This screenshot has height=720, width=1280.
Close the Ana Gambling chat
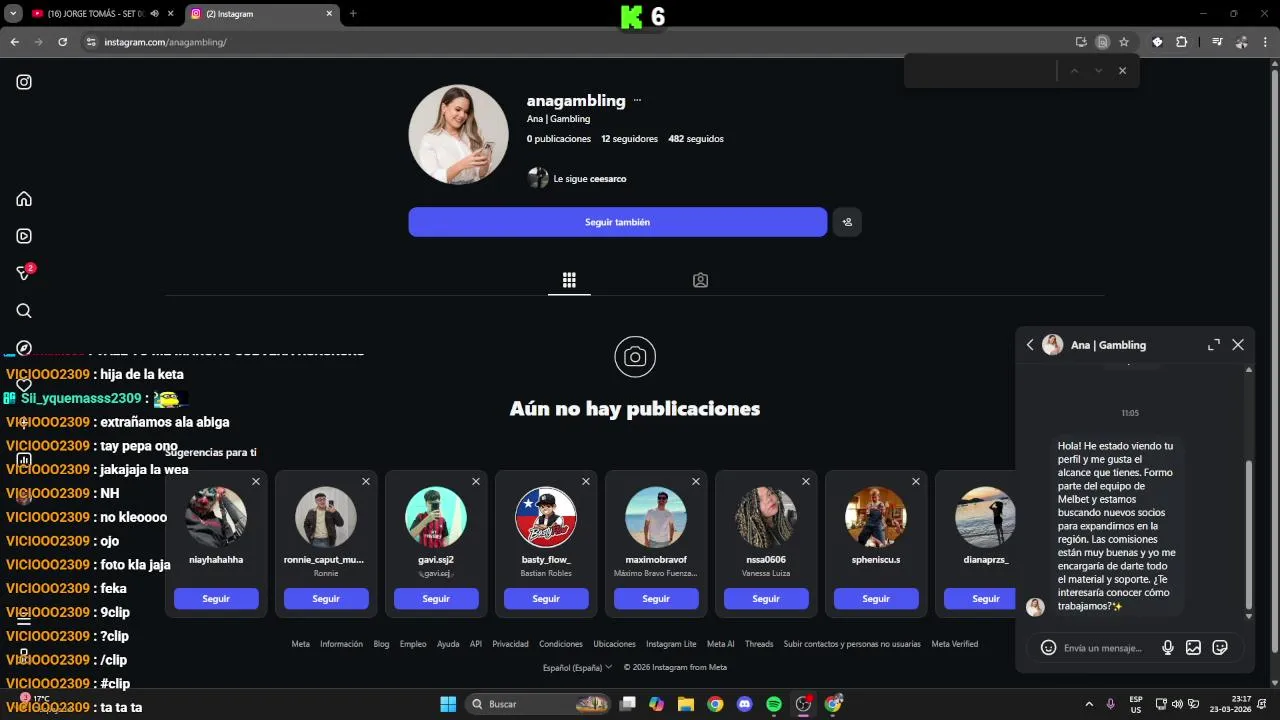tap(1238, 345)
